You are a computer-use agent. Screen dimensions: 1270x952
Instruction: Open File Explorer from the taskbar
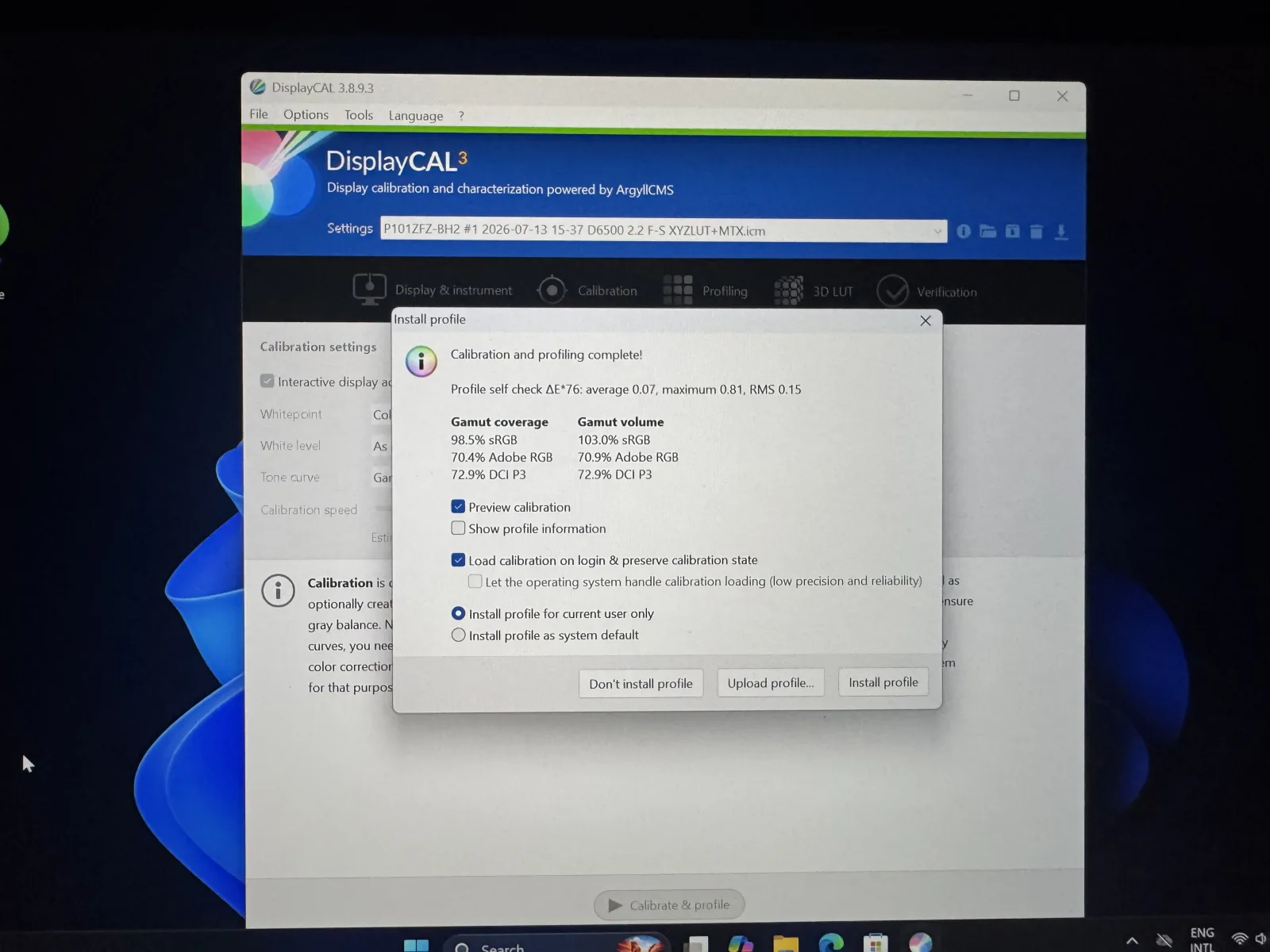[x=786, y=944]
